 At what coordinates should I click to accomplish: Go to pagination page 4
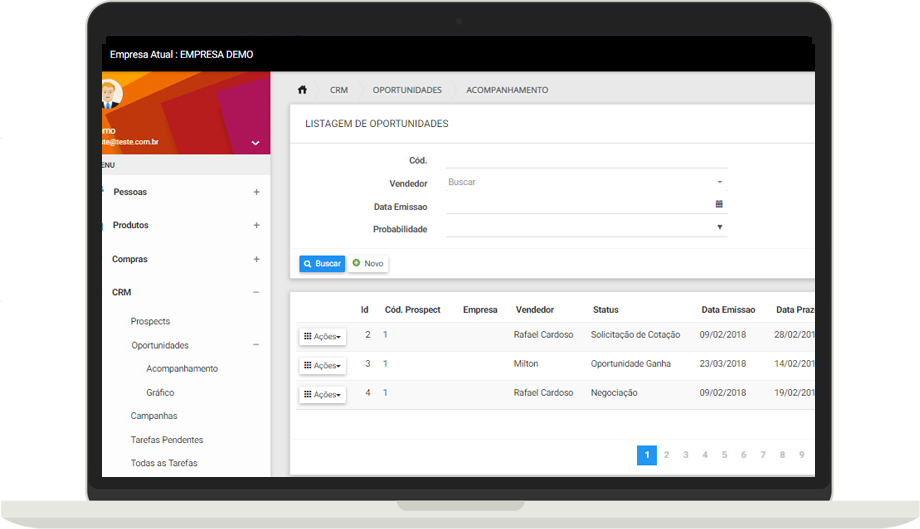(705, 455)
